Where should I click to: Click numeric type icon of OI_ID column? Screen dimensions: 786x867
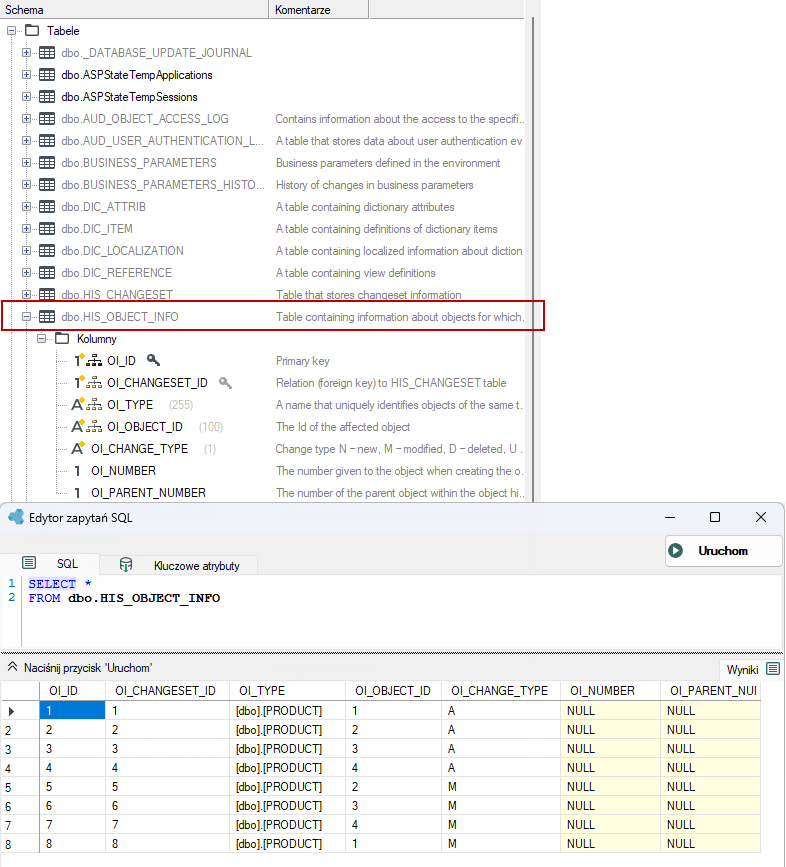pyautogui.click(x=79, y=361)
